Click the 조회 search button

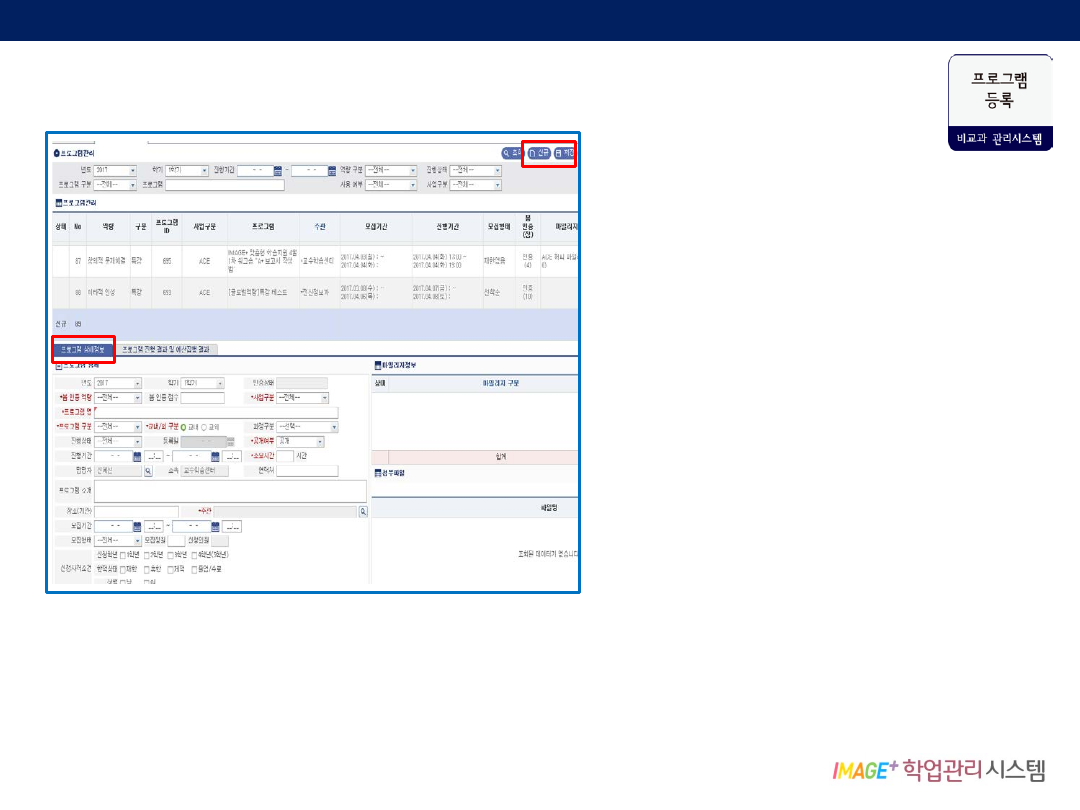tap(512, 153)
